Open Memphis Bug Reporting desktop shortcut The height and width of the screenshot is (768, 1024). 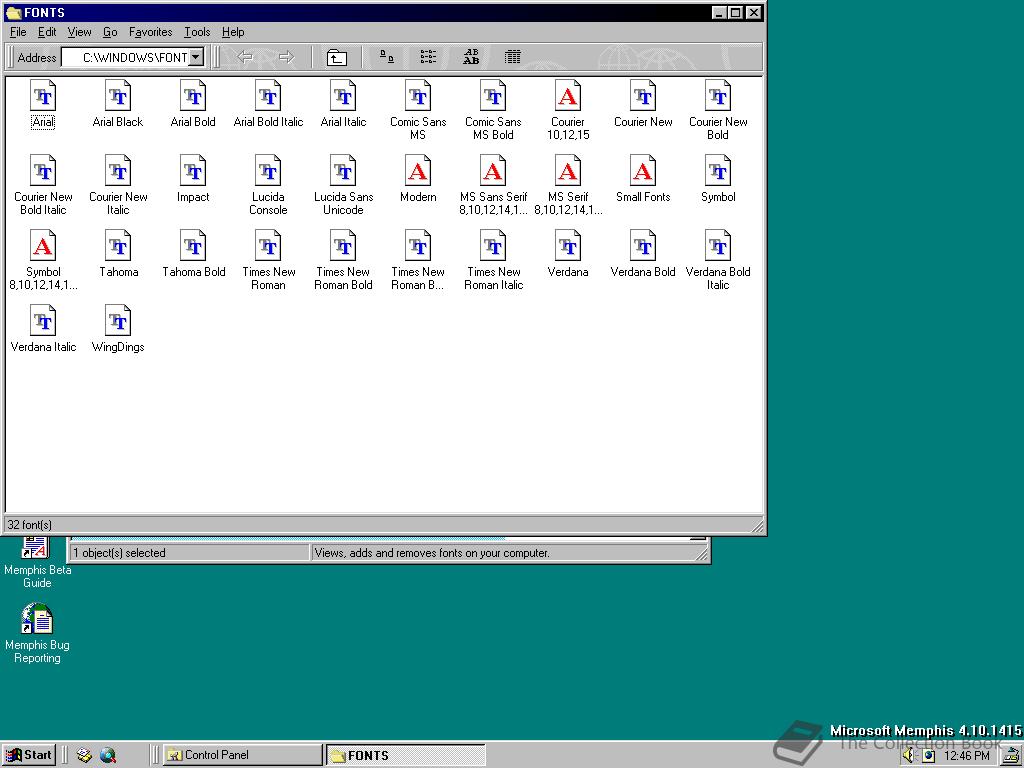[x=37, y=620]
